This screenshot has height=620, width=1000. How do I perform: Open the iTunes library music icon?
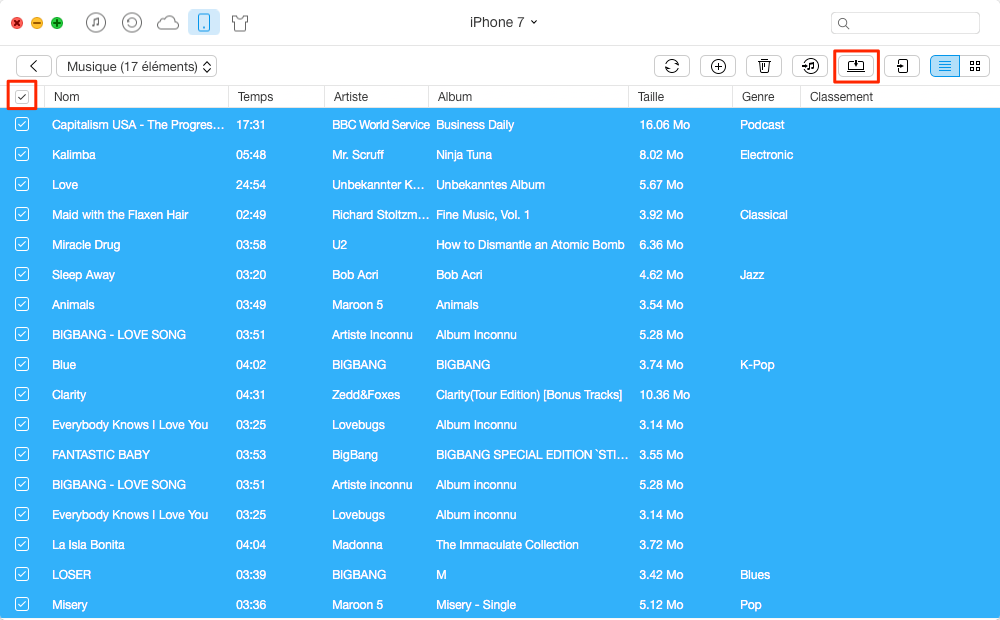(96, 23)
